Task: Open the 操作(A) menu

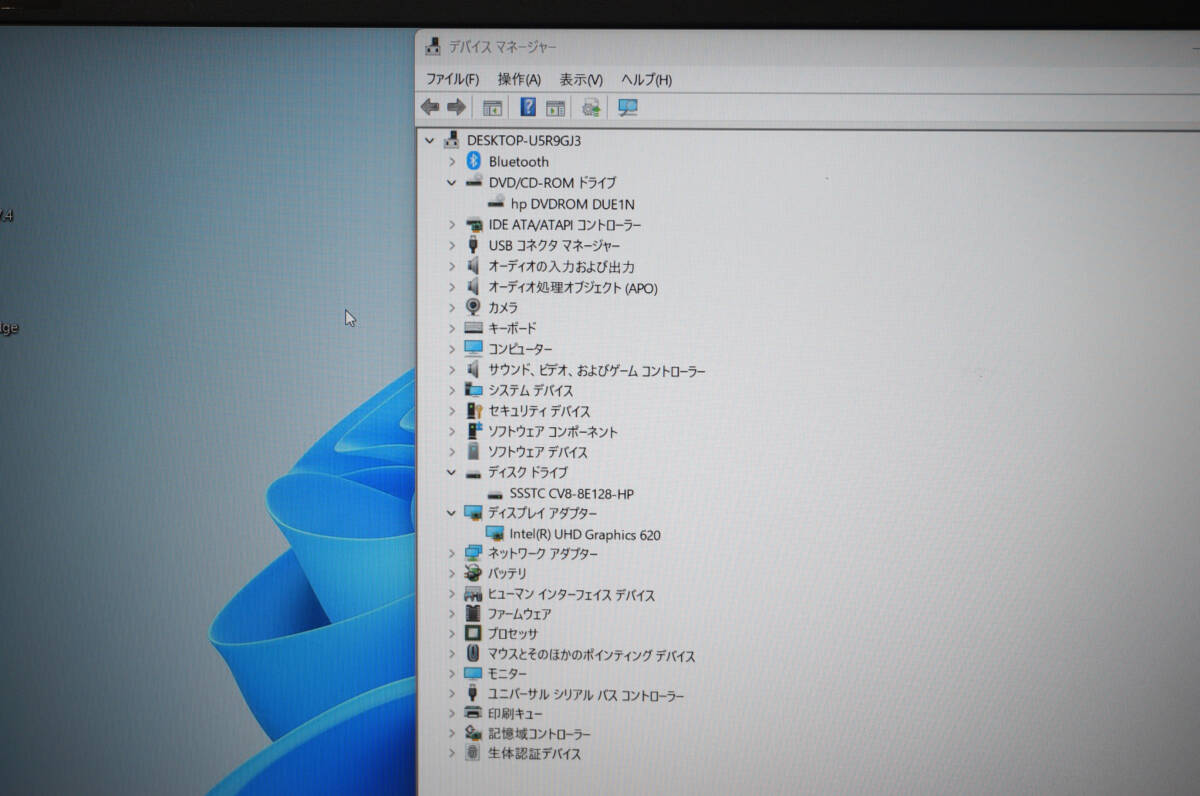Action: click(519, 79)
